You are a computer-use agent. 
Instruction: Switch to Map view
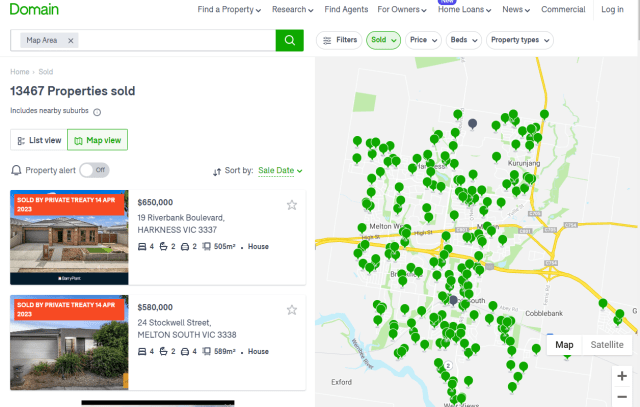click(98, 140)
